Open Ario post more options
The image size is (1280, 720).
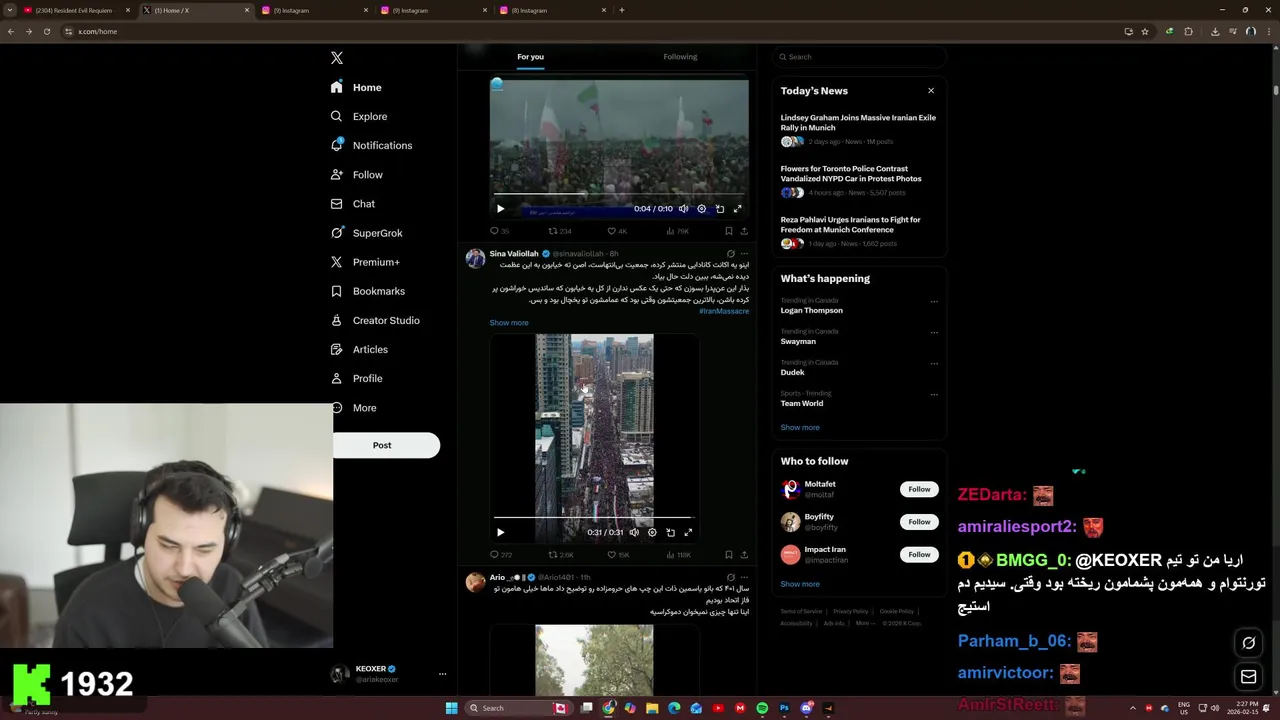(x=743, y=577)
